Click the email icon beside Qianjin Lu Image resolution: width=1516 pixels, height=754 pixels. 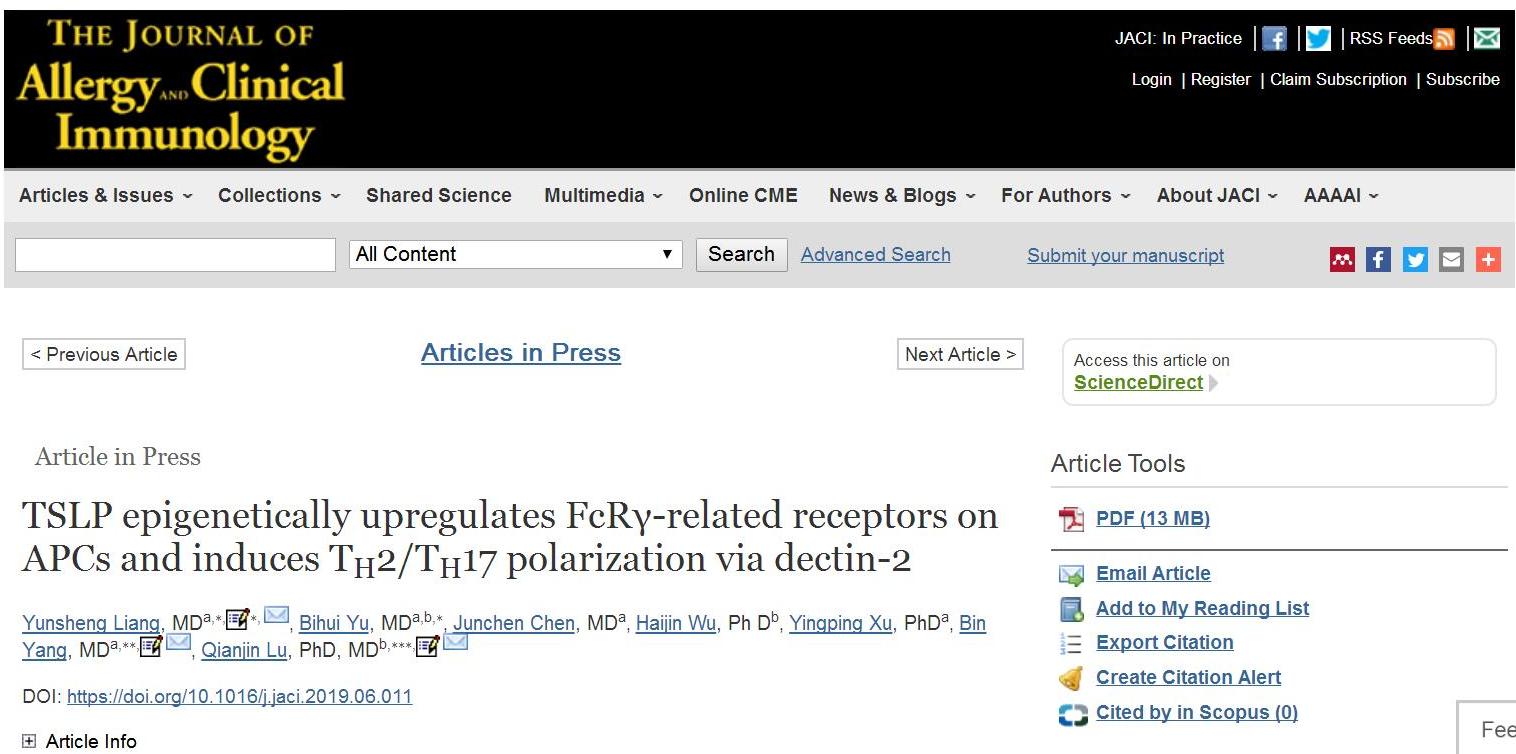455,645
